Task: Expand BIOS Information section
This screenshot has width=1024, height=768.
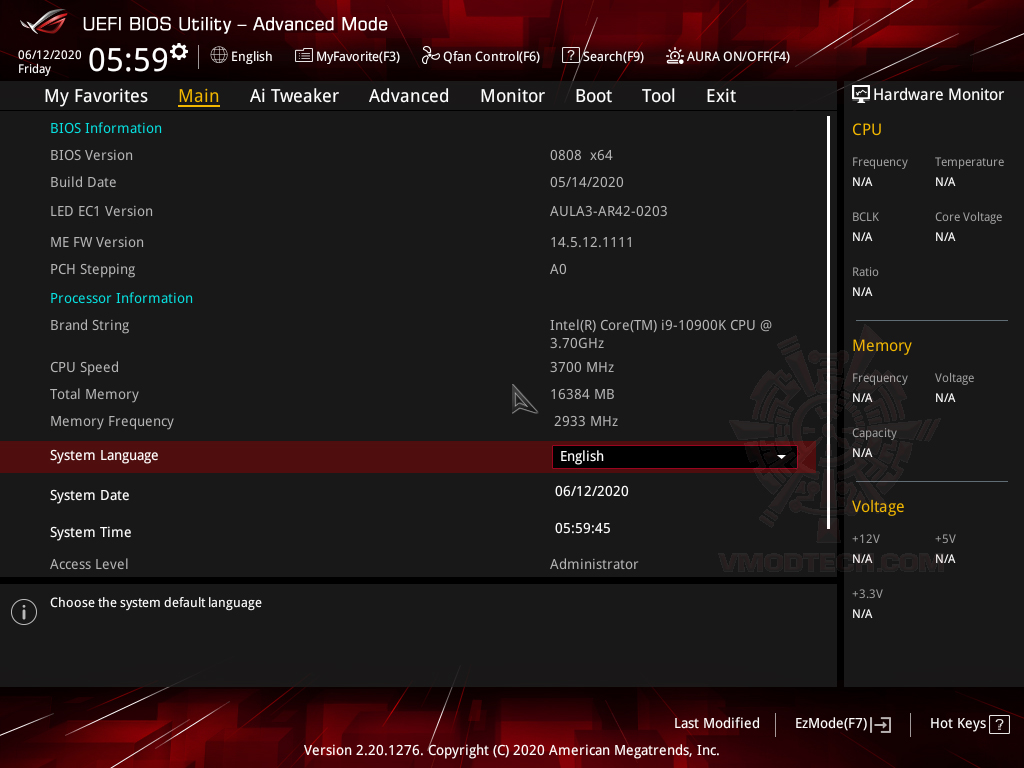Action: tap(105, 128)
